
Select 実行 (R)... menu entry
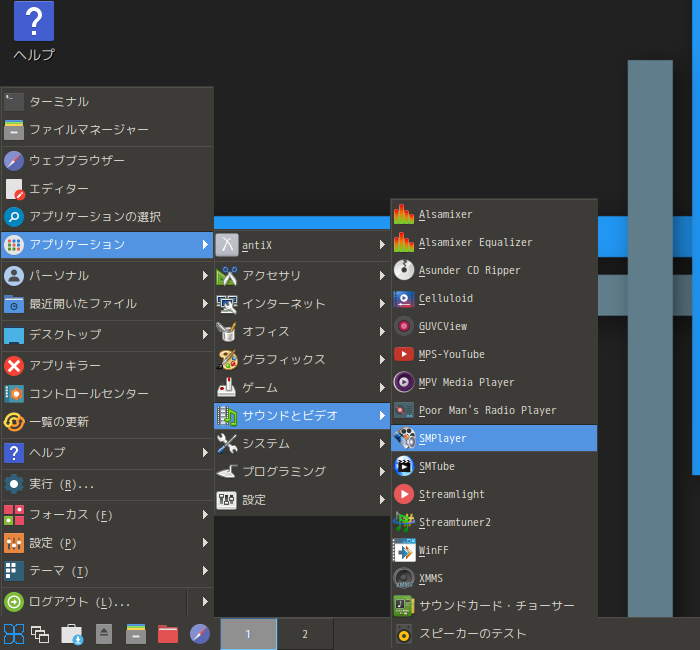107,484
